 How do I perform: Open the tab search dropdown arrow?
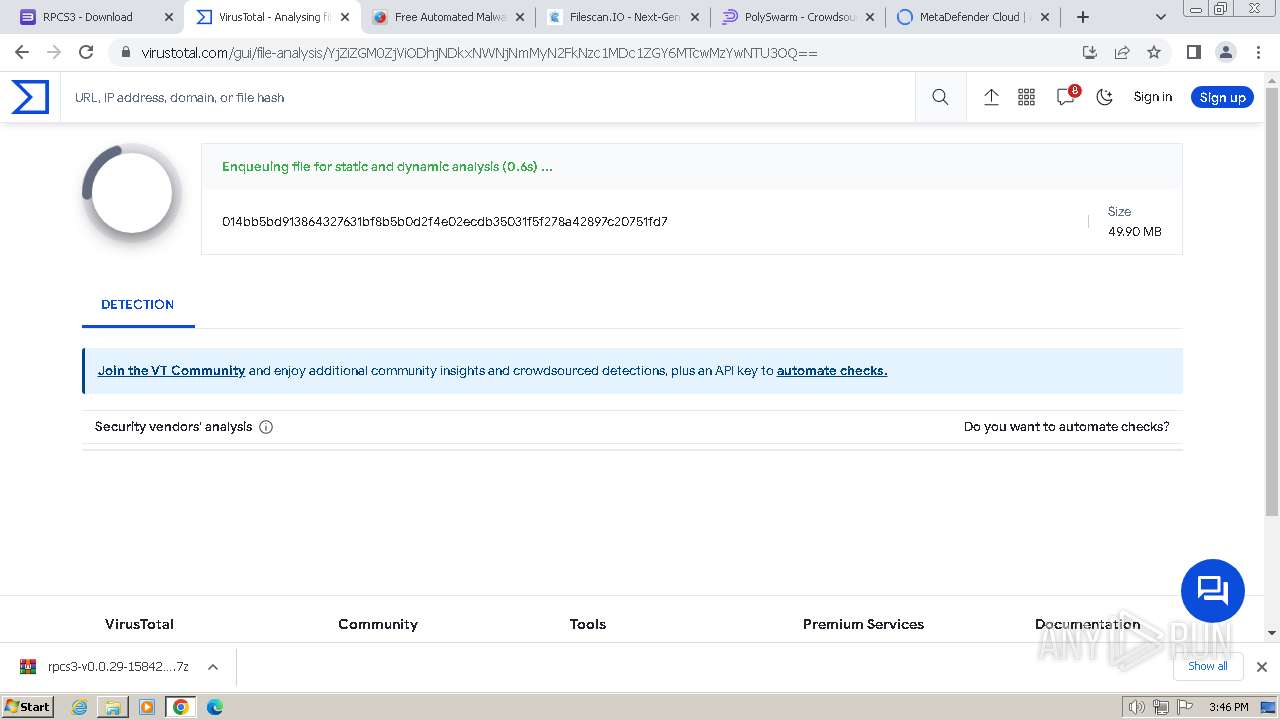coord(1161,17)
